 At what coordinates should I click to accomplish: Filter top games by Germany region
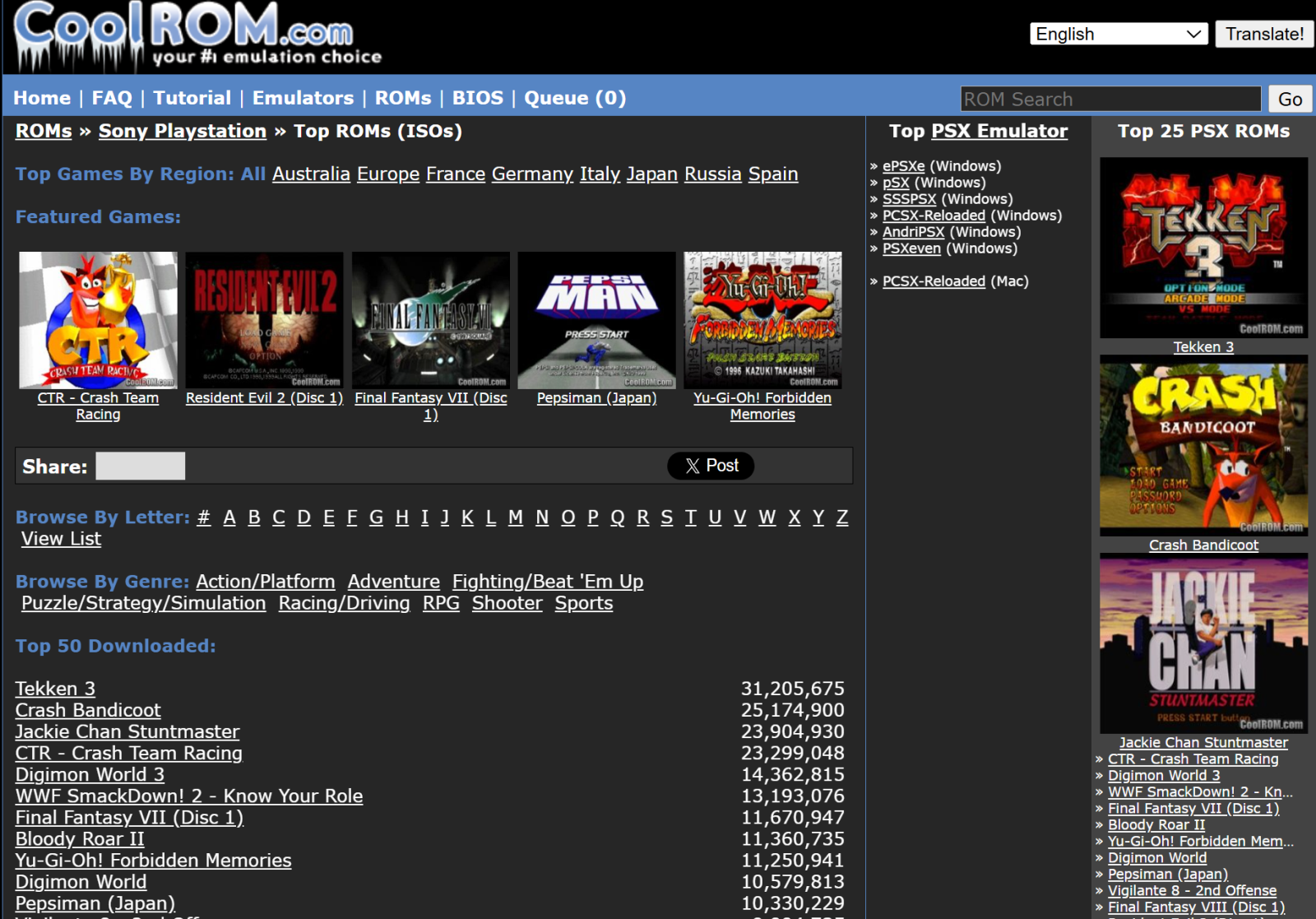pos(532,174)
